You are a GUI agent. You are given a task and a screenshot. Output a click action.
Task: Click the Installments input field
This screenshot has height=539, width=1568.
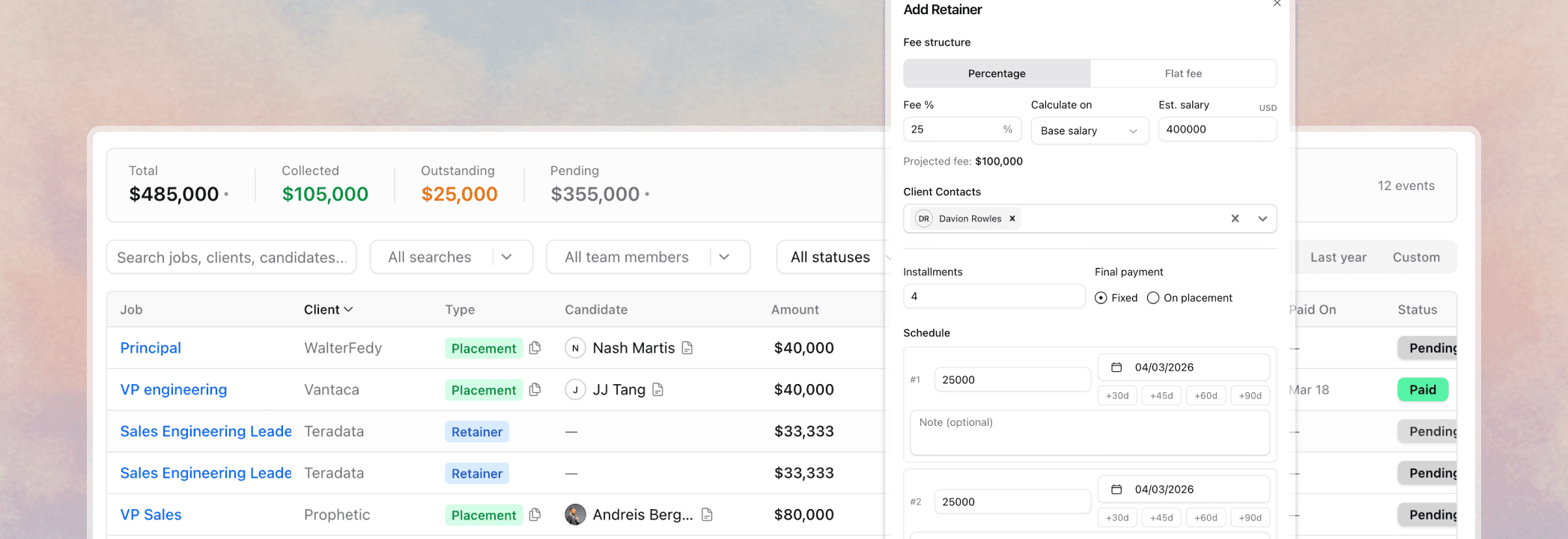[994, 296]
